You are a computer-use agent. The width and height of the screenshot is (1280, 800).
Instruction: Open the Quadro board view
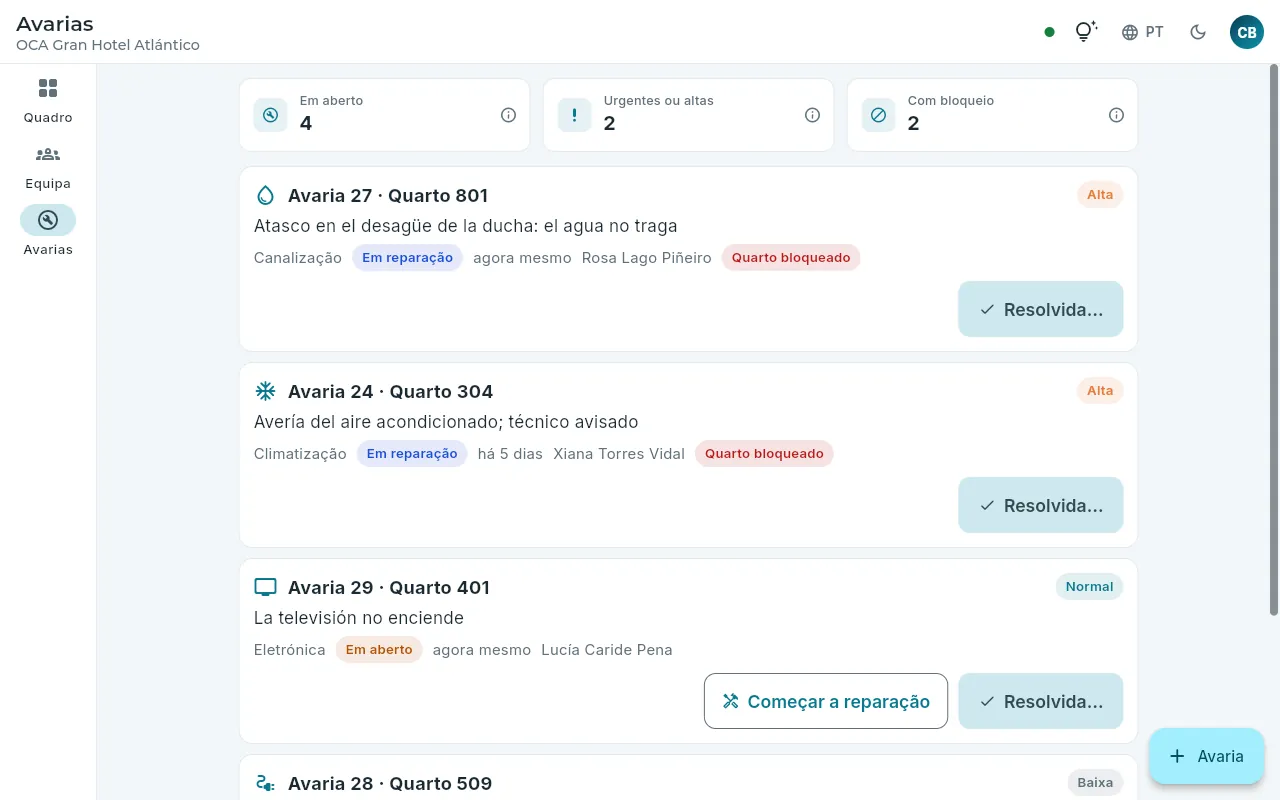[x=48, y=101]
